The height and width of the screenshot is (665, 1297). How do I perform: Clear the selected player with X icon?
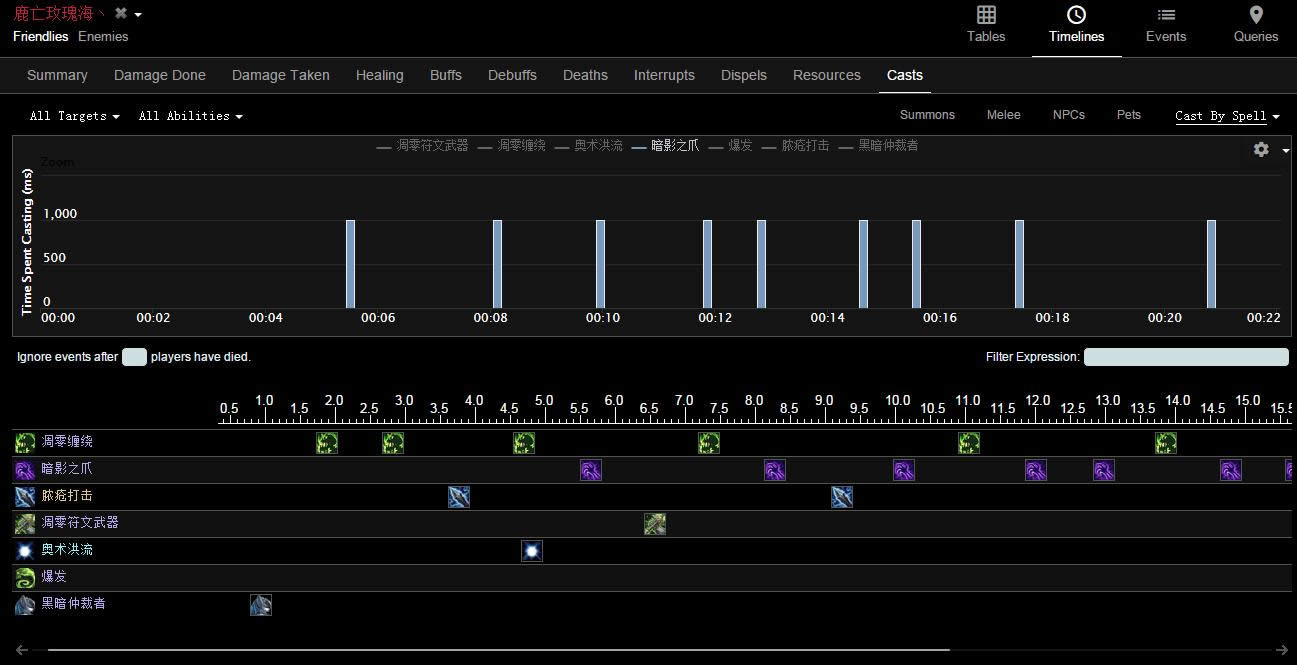121,13
